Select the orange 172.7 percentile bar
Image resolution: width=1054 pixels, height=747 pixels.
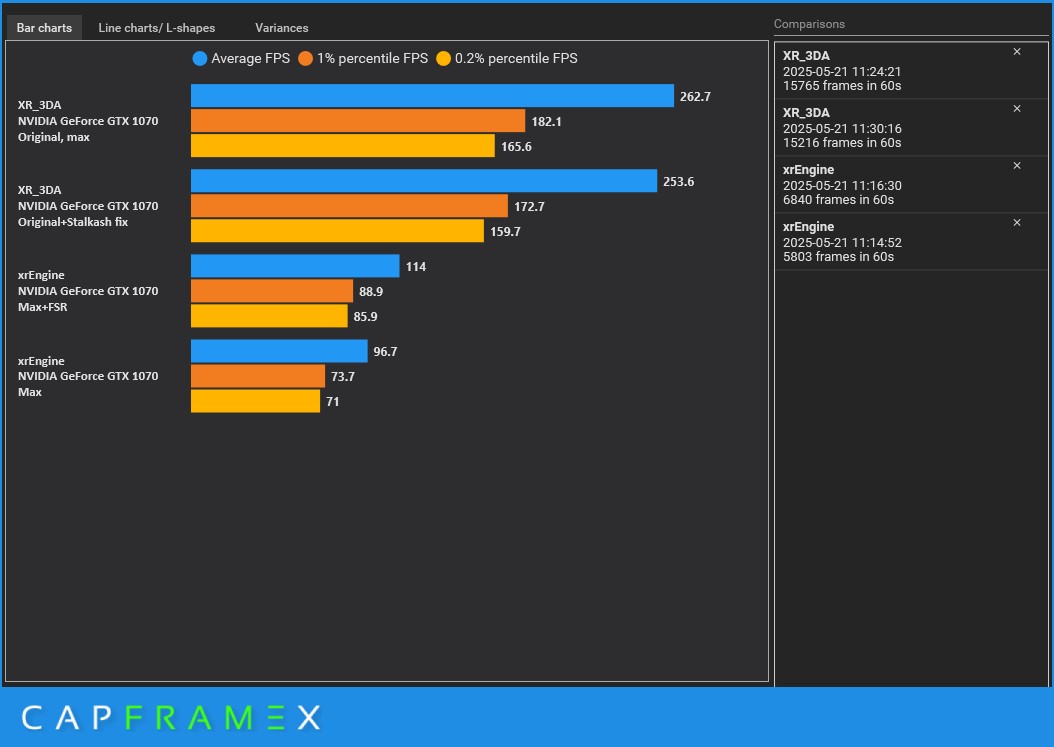tap(350, 206)
